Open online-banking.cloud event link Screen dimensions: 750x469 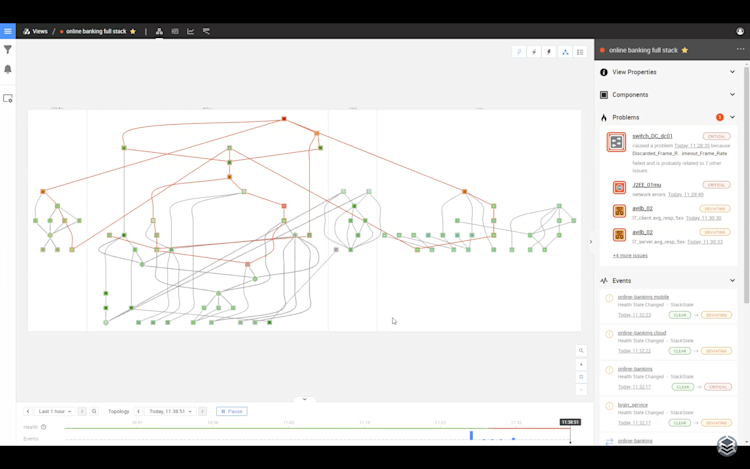click(642, 333)
